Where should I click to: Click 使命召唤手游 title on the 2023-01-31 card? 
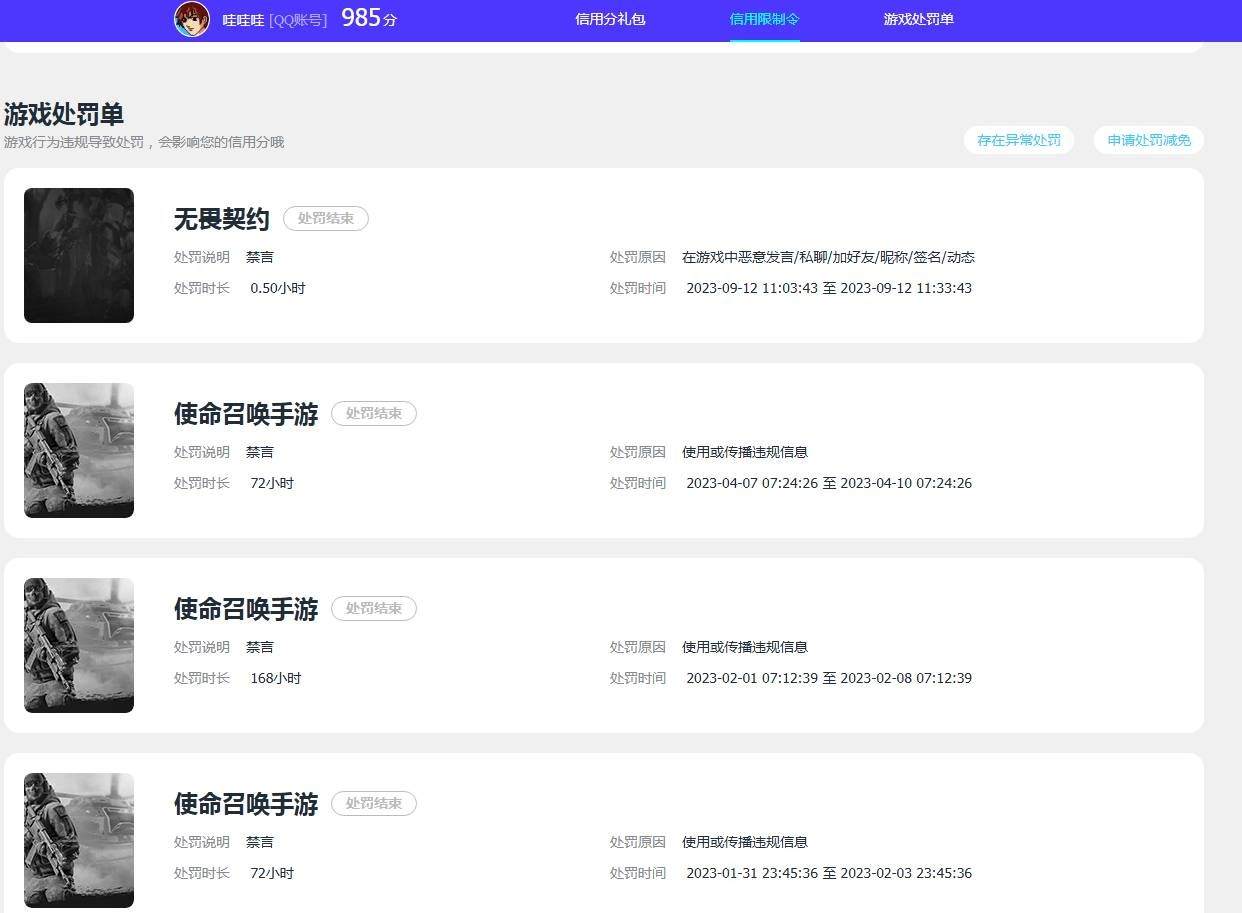pyautogui.click(x=246, y=803)
